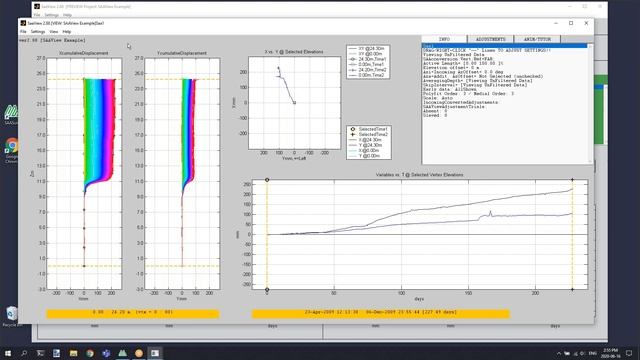640x360 pixels.
Task: Click the 'X vs. Y @ Selected Elevations' title
Action: [x=294, y=52]
